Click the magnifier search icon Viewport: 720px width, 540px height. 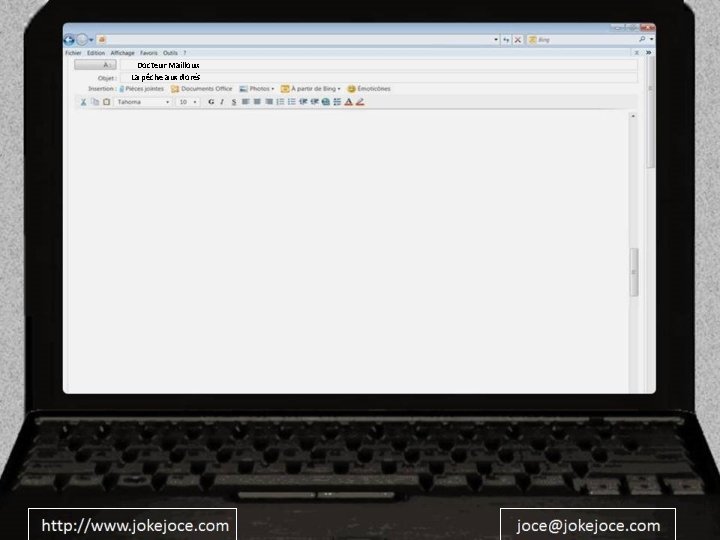(642, 39)
